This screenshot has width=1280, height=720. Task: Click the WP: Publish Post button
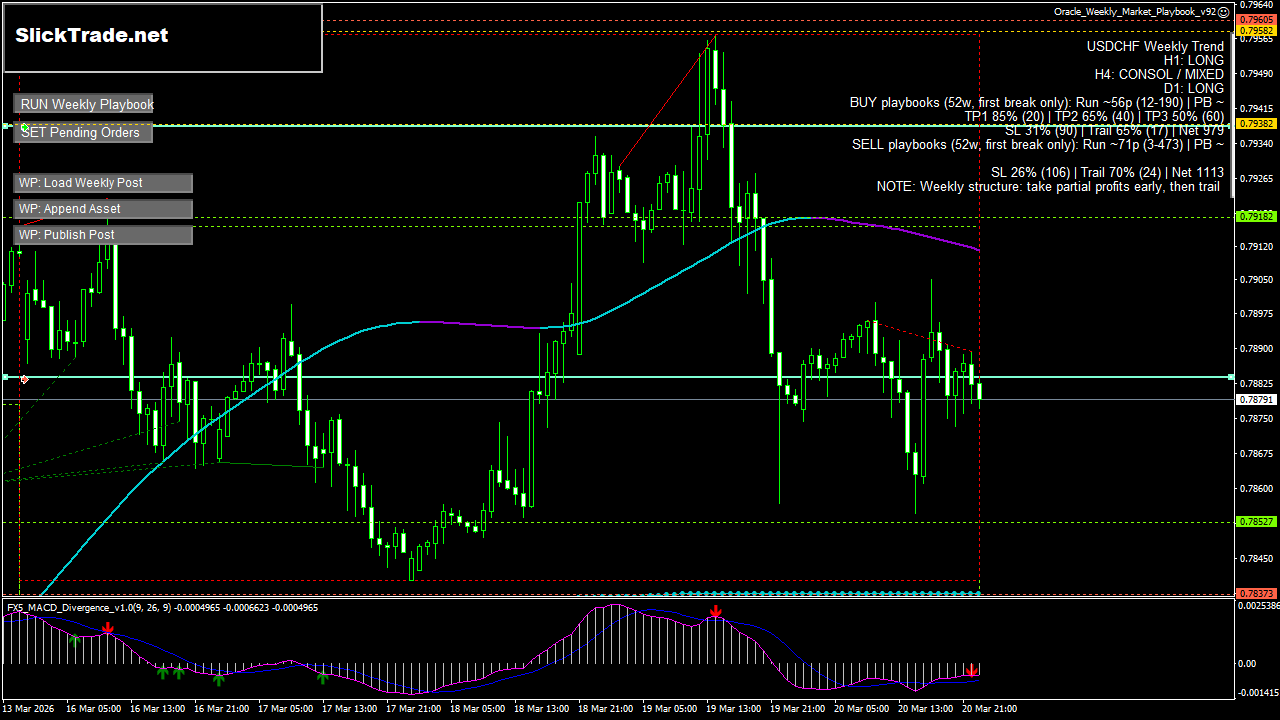(103, 235)
